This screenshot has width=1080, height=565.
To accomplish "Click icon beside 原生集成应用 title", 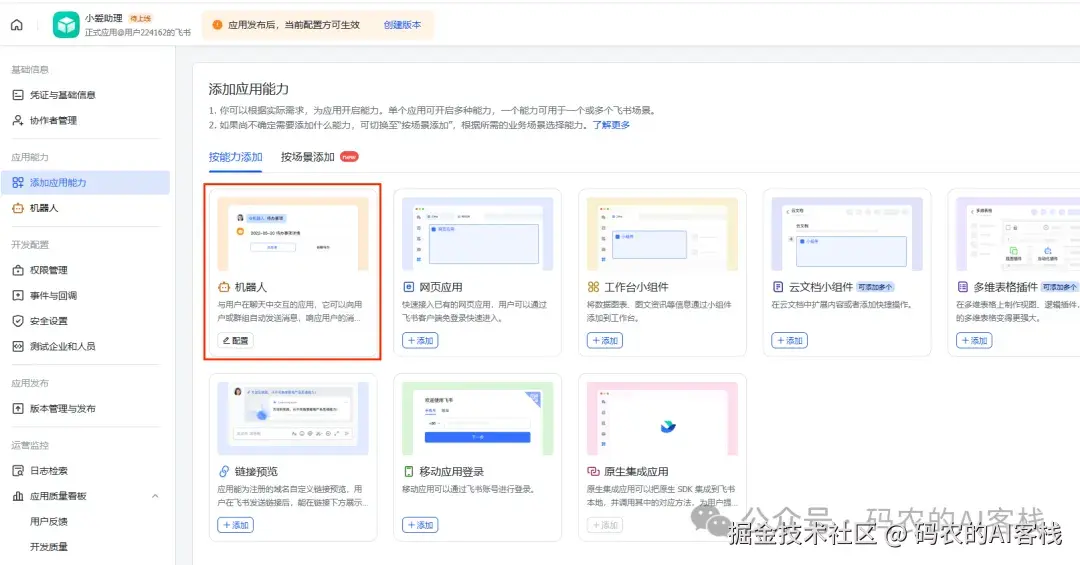I will [x=593, y=471].
